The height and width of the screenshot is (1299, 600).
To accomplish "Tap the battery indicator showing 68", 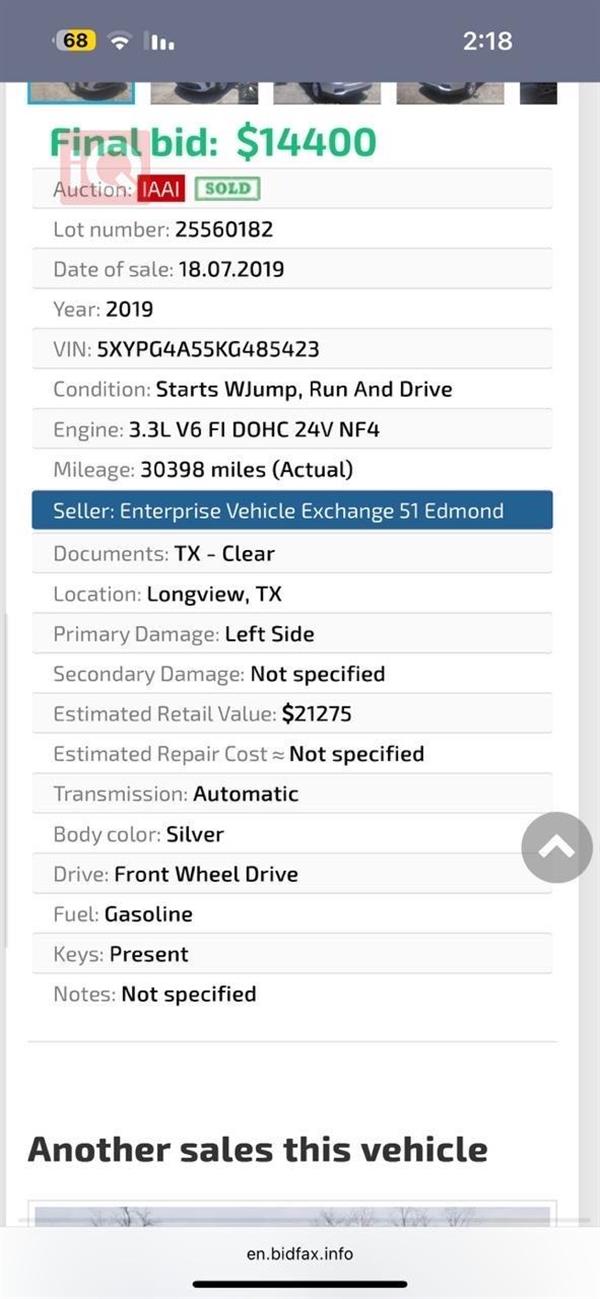I will (75, 41).
